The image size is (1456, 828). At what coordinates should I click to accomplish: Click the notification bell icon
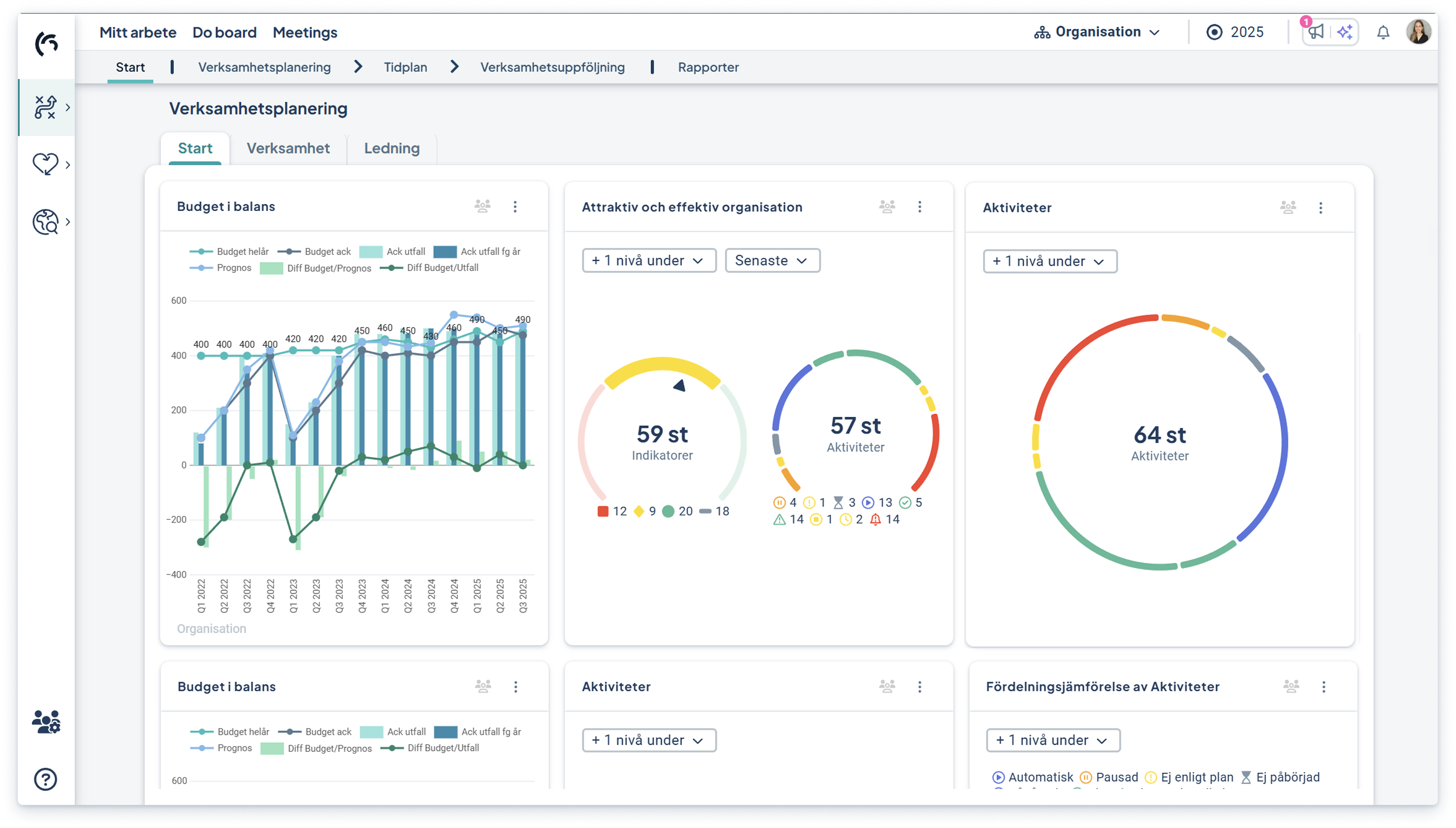(1382, 32)
